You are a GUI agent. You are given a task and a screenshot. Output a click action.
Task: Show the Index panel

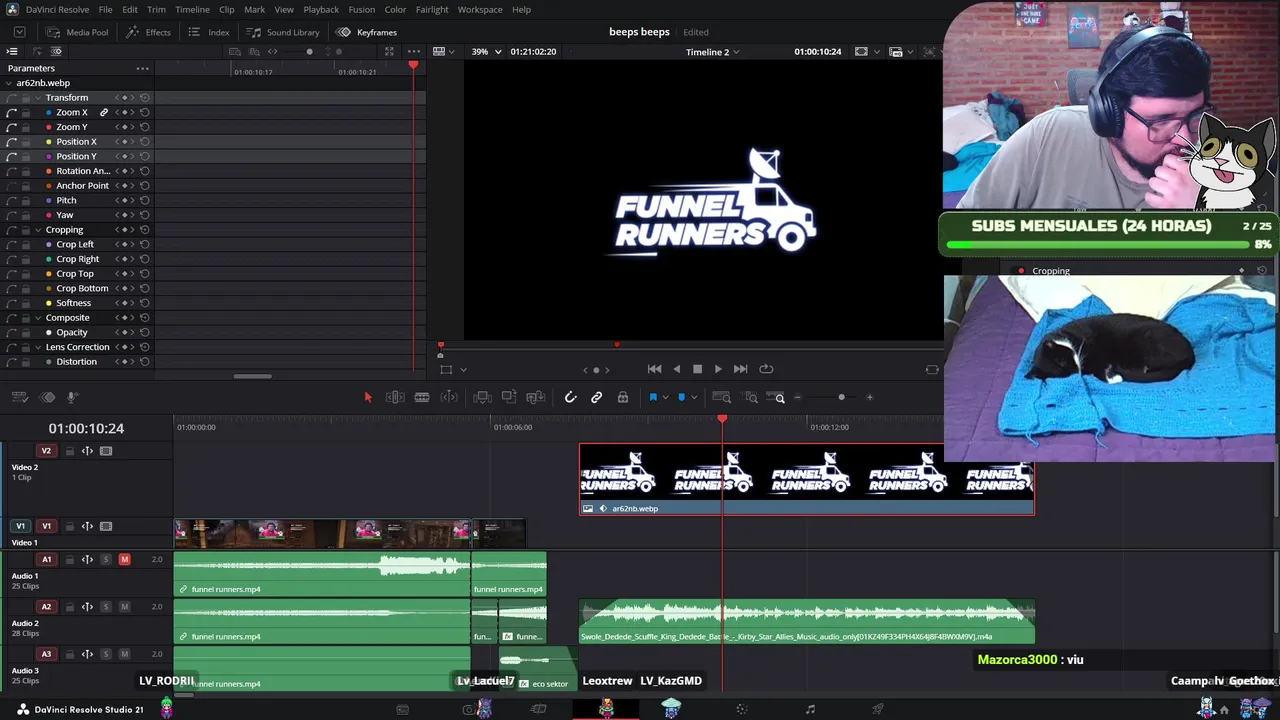tap(208, 32)
